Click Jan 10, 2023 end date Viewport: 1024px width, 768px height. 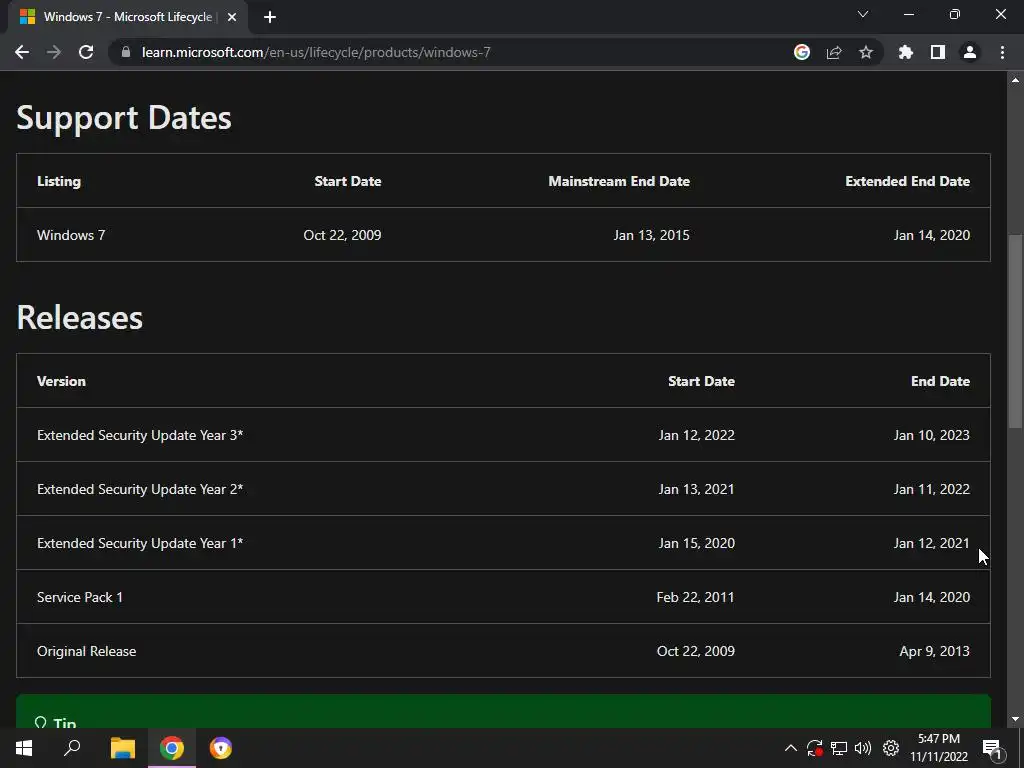coord(931,435)
